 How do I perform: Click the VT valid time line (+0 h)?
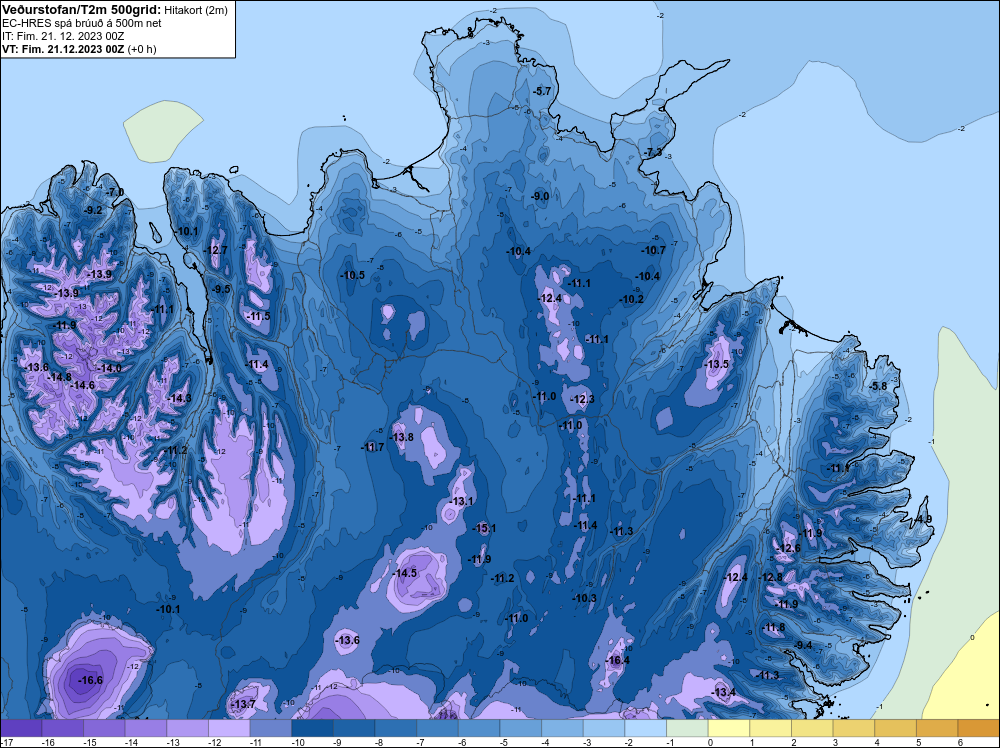tap(79, 49)
